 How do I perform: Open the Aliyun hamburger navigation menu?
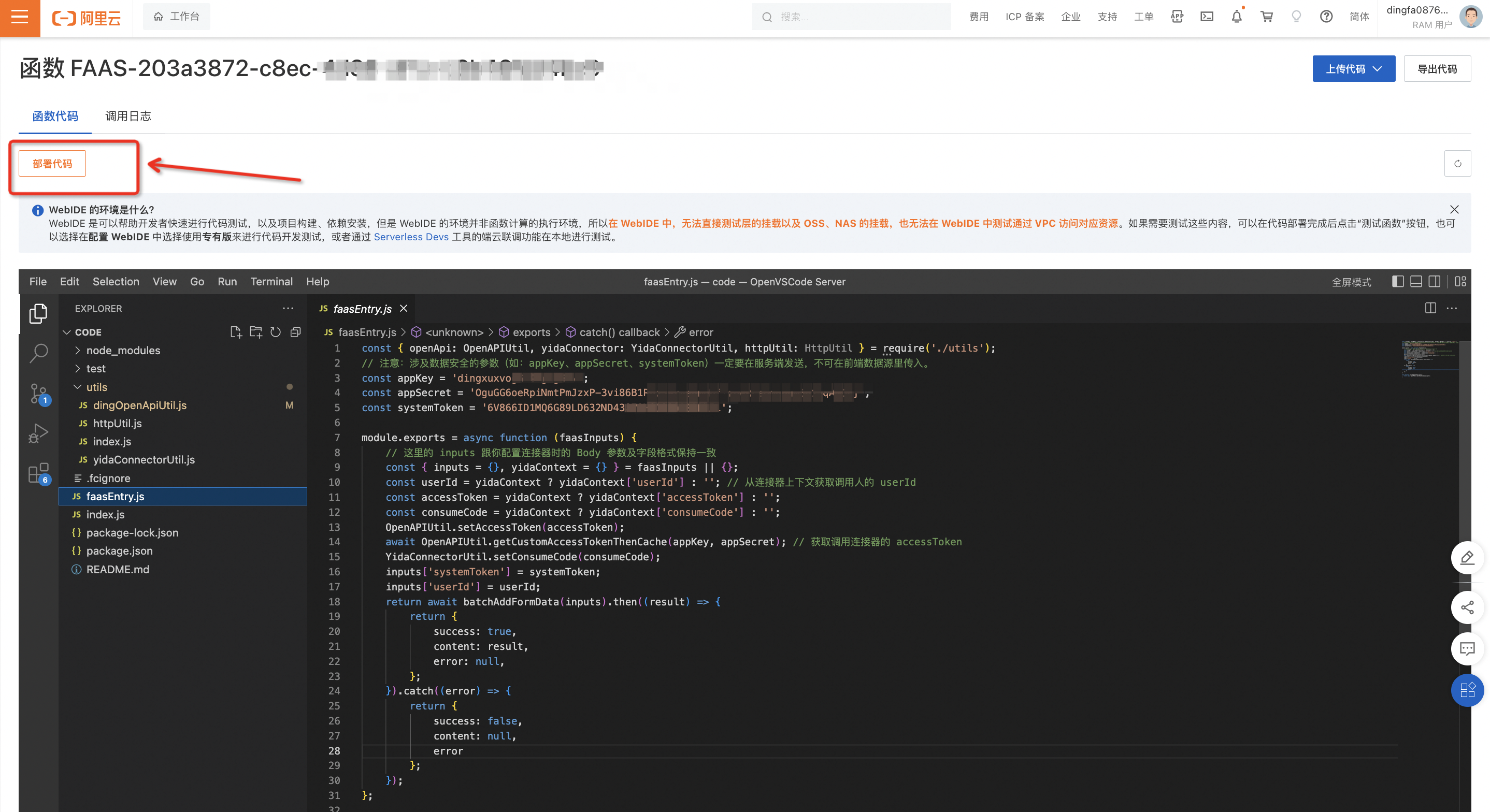[20, 18]
